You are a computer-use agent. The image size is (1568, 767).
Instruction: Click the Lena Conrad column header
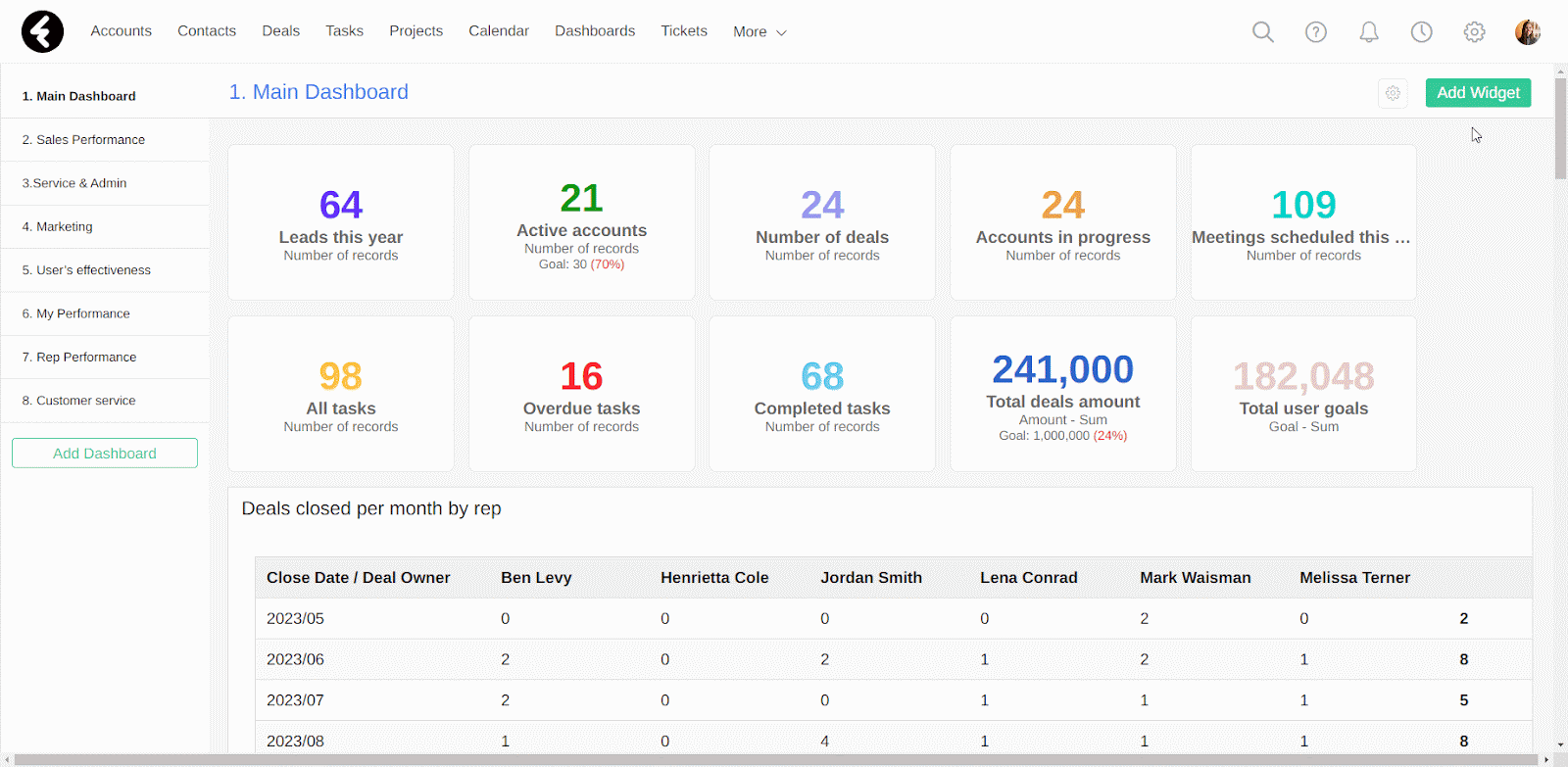click(x=1029, y=578)
